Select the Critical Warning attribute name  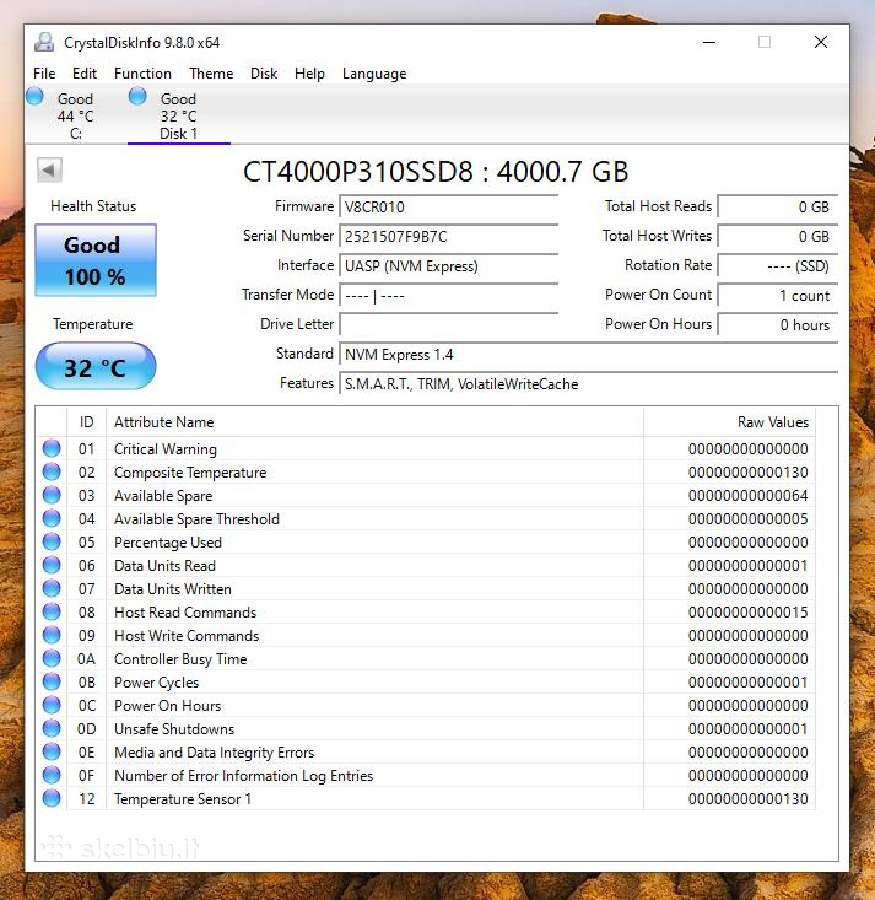tap(165, 449)
